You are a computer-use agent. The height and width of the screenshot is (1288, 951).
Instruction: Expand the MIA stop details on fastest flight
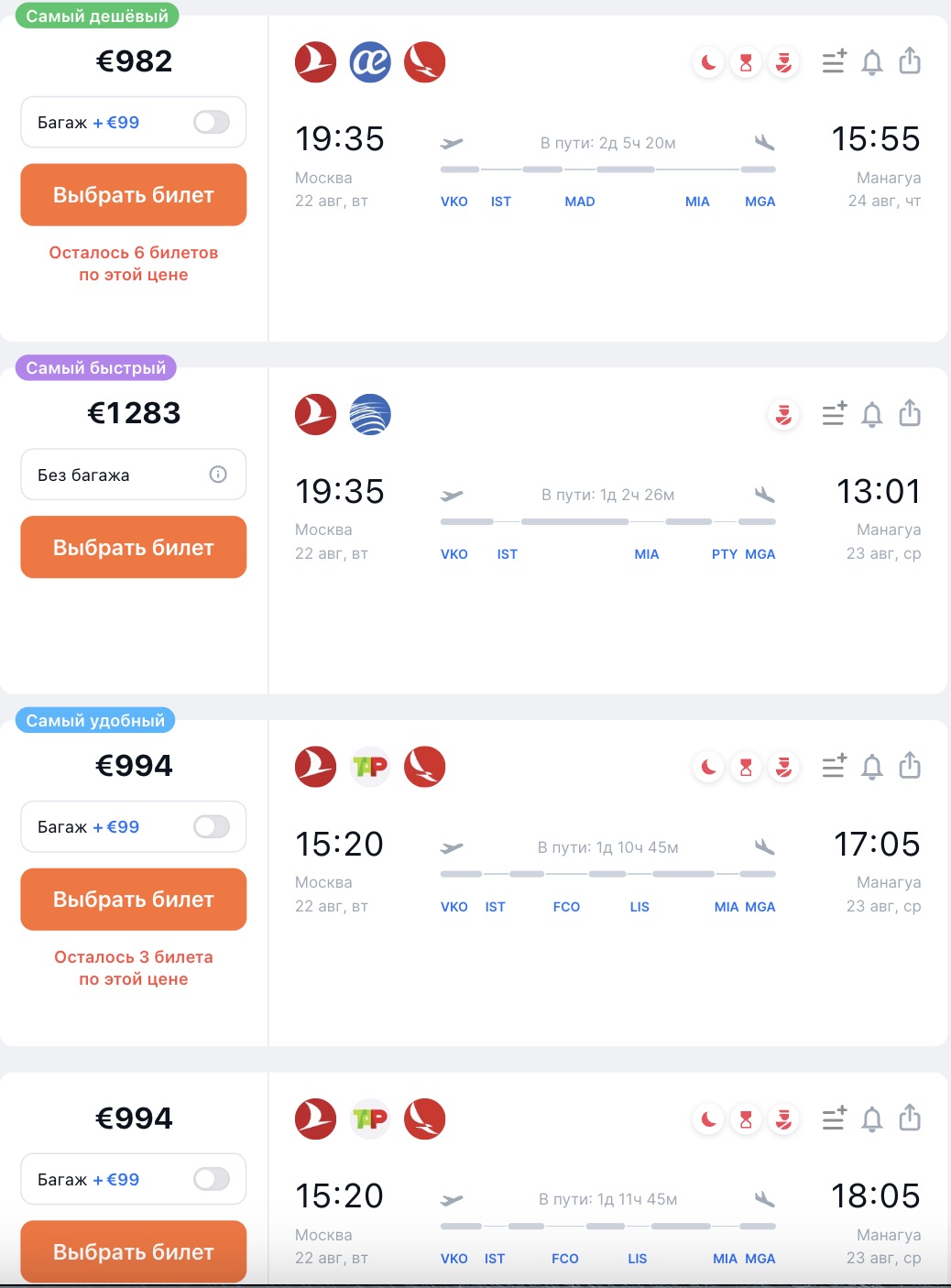click(x=647, y=554)
